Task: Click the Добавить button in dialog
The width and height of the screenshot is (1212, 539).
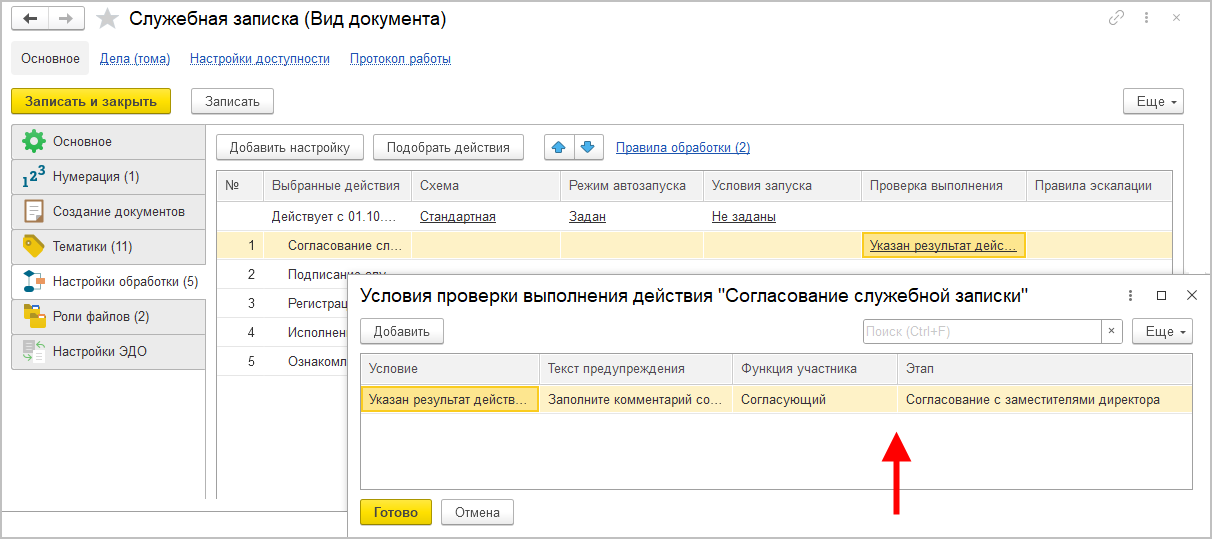Action: [402, 331]
